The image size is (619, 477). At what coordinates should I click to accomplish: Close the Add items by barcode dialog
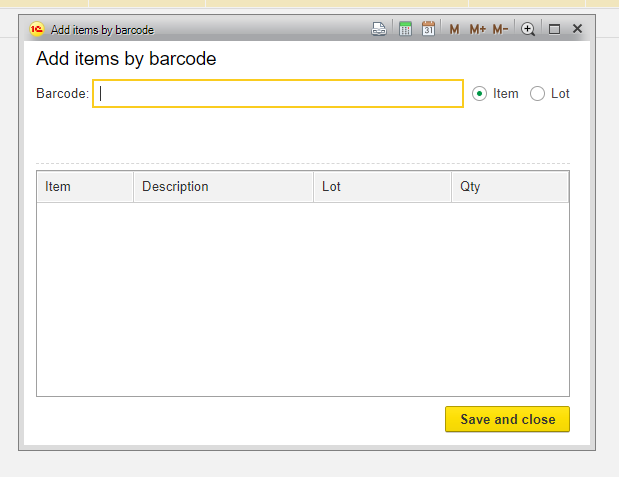click(x=577, y=30)
